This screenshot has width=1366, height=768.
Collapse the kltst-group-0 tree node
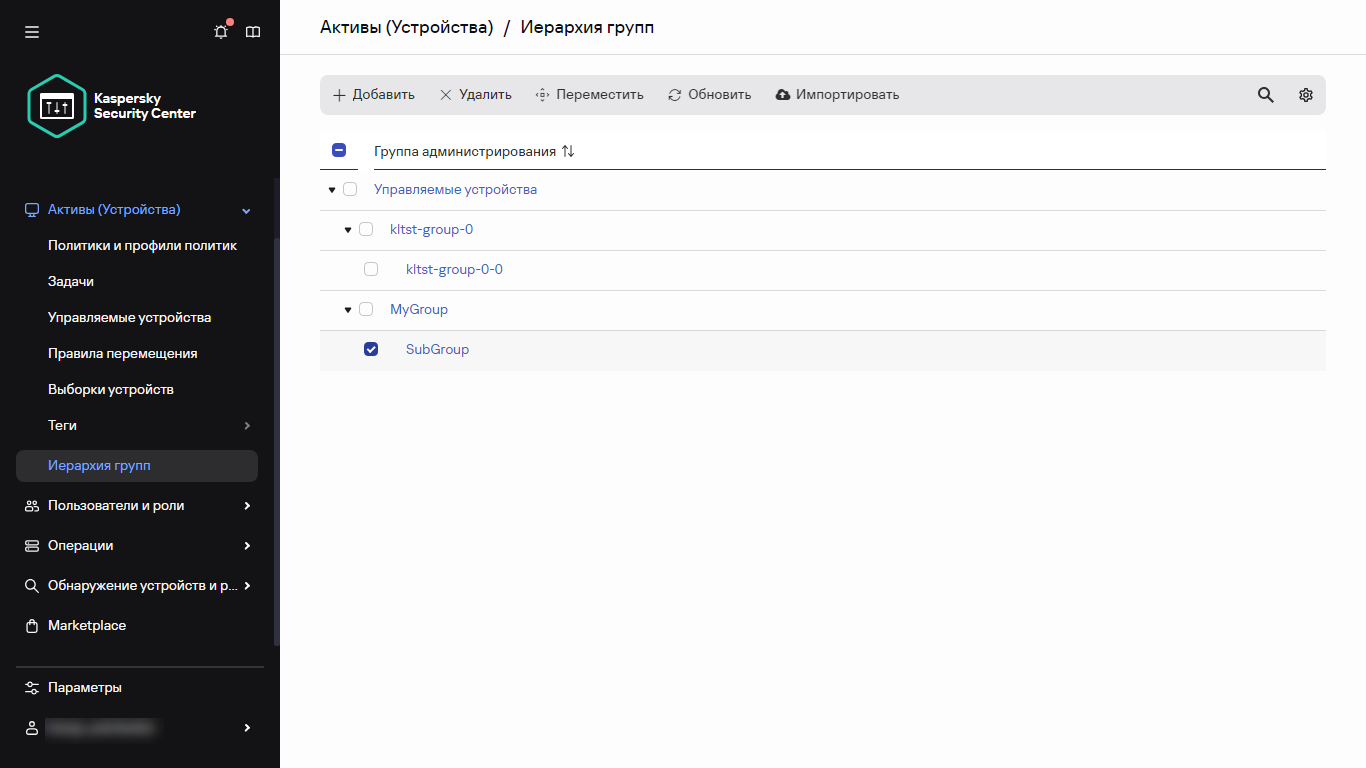coord(347,229)
